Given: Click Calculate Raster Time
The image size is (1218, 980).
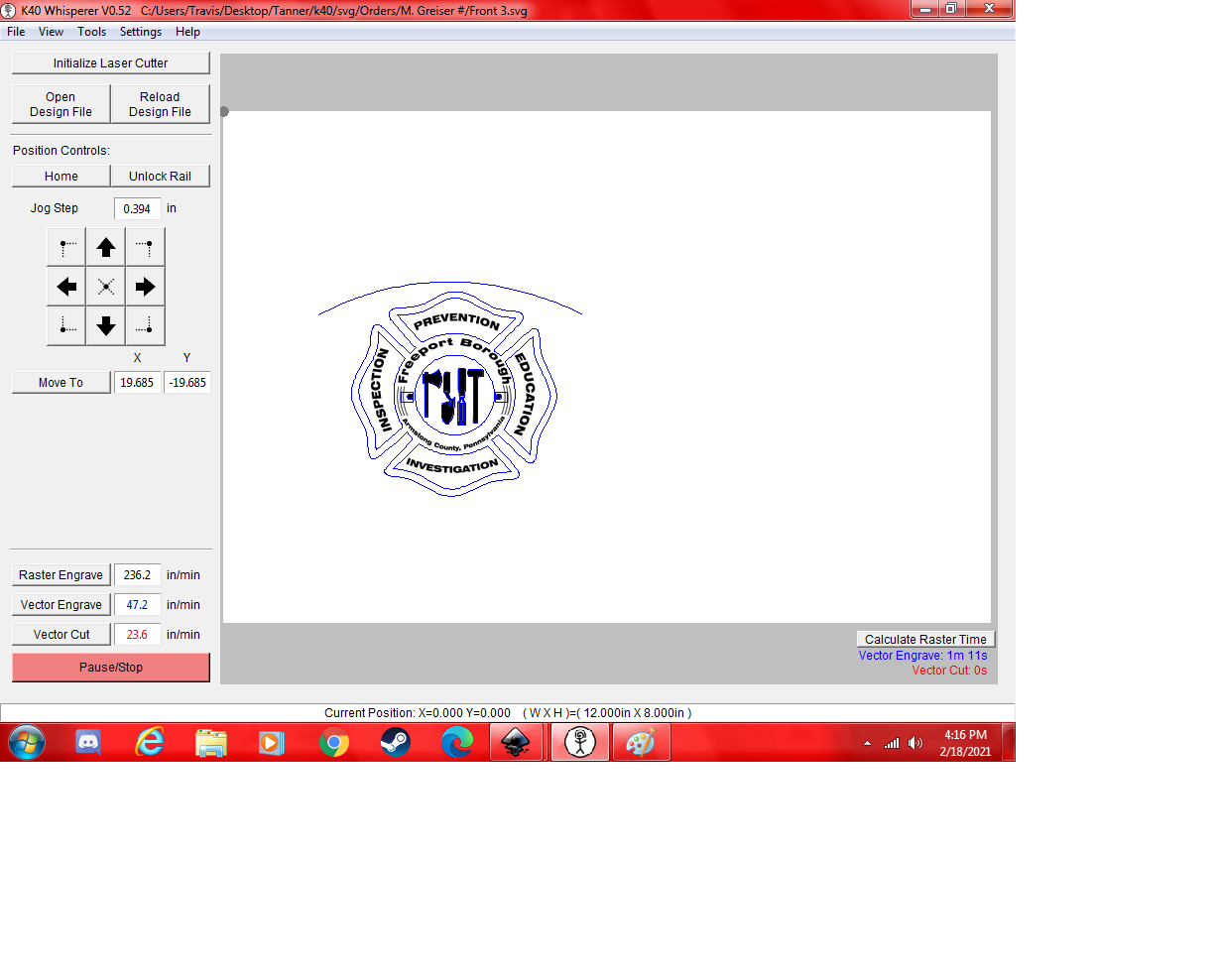Looking at the screenshot, I should click(x=925, y=639).
